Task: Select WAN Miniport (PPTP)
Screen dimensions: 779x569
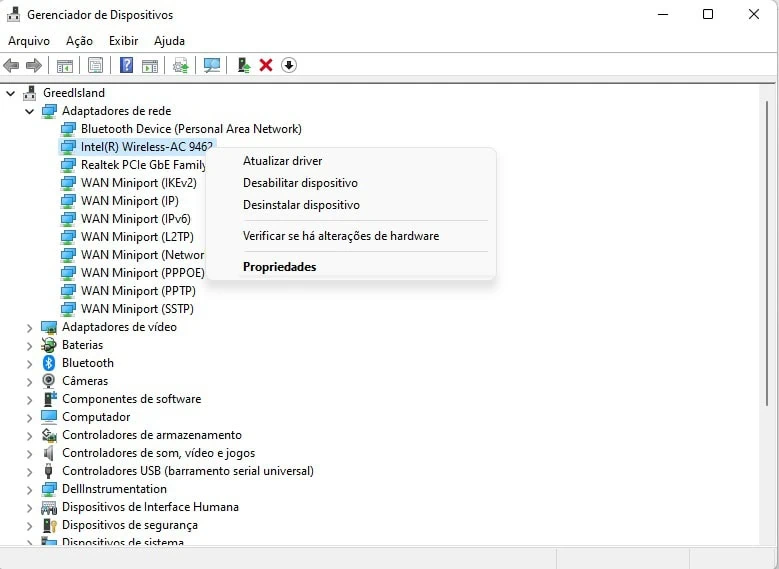Action: pyautogui.click(x=138, y=291)
